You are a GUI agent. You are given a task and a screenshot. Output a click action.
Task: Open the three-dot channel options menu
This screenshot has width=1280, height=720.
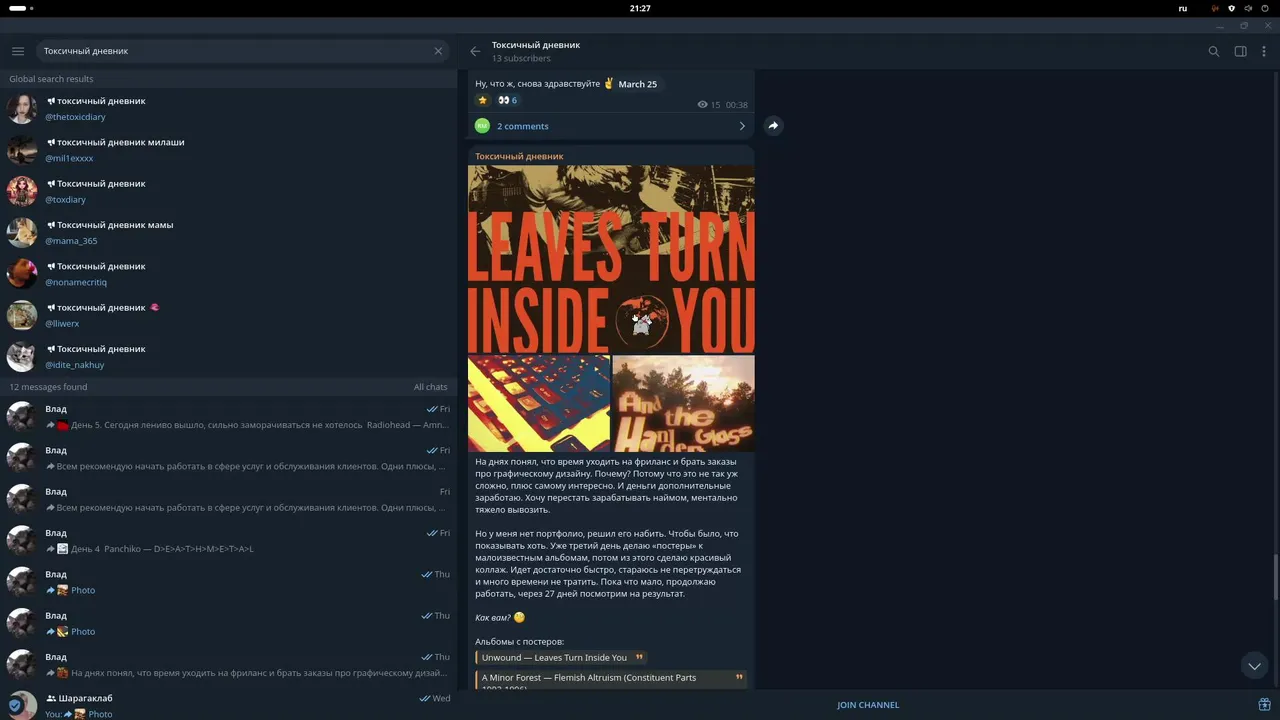click(1265, 51)
